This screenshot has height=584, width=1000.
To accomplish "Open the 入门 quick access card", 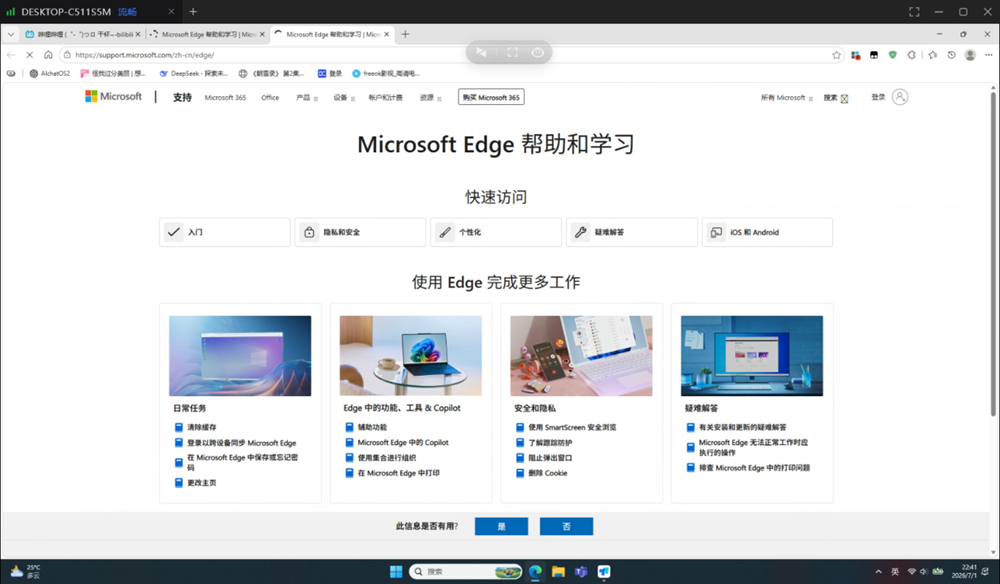I will click(224, 232).
